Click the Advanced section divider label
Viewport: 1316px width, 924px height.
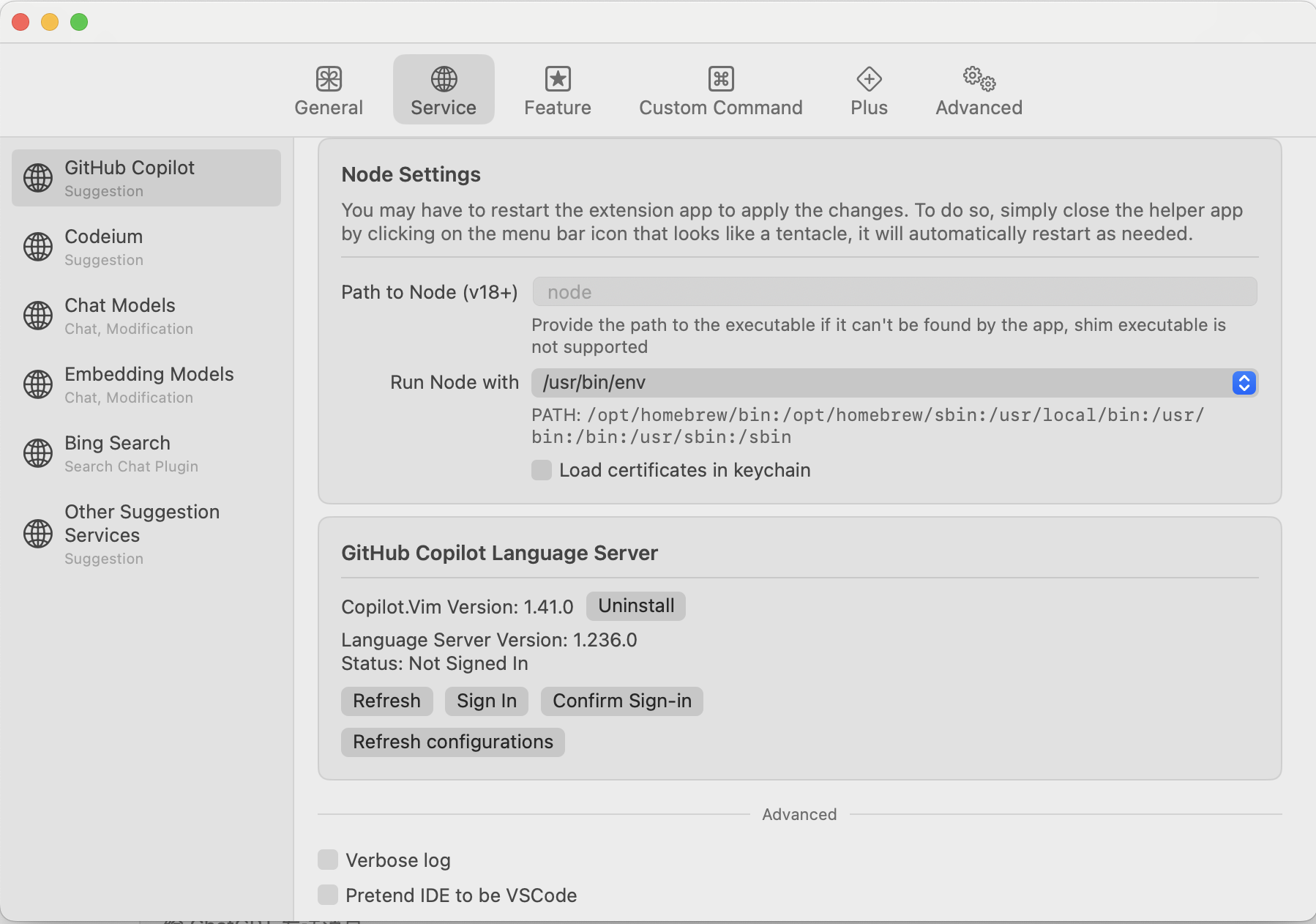[x=799, y=814]
